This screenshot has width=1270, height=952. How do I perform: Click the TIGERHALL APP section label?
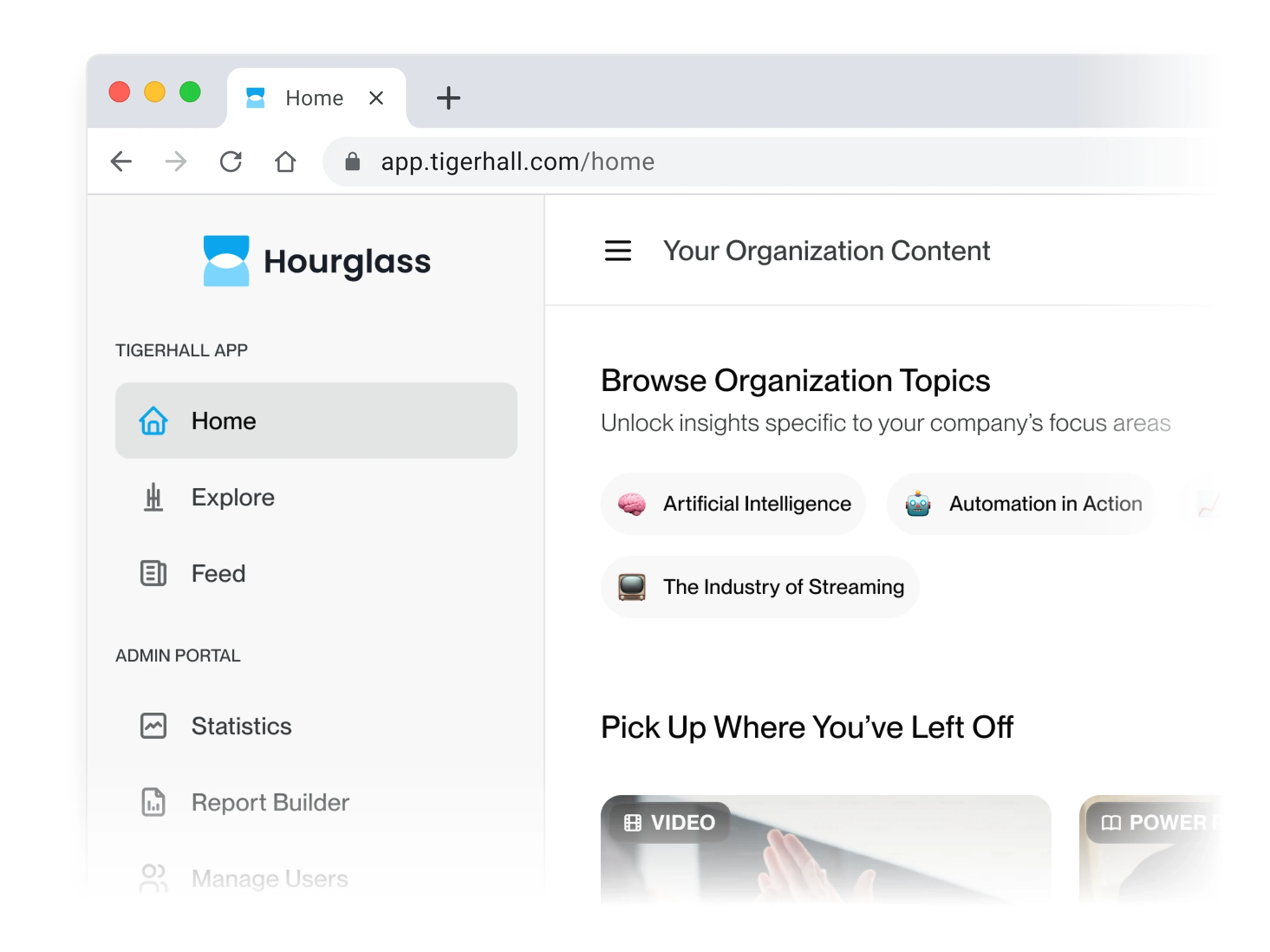point(182,350)
